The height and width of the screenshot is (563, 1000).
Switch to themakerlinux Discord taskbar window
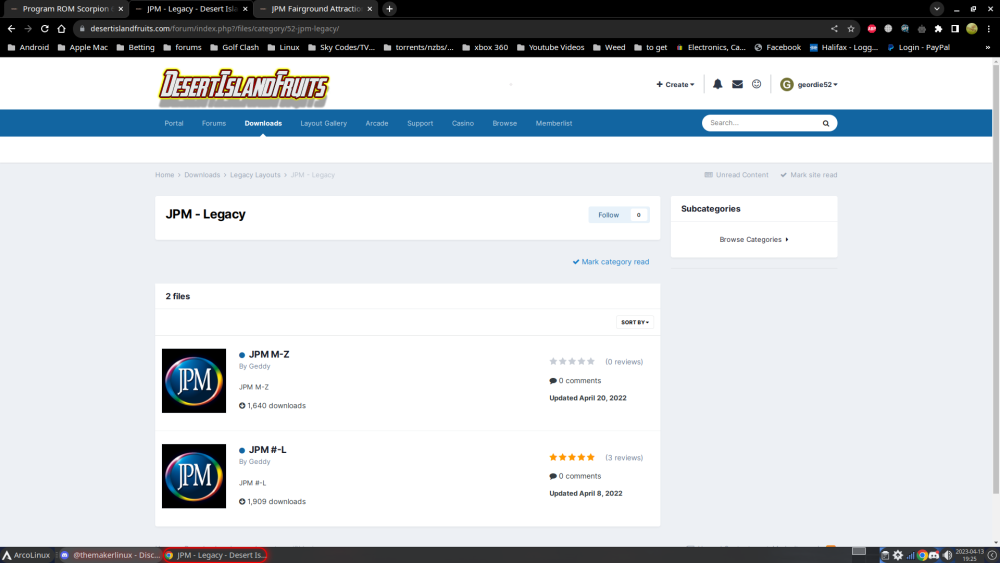[x=109, y=555]
